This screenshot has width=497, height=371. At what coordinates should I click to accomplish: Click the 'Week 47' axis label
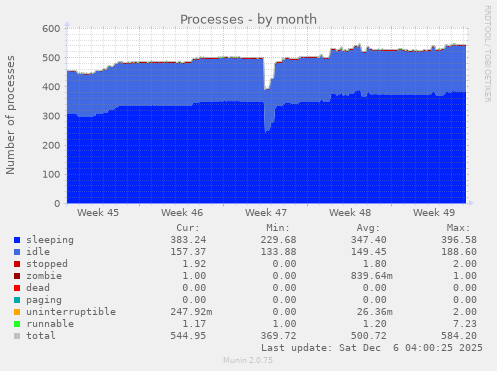point(266,213)
